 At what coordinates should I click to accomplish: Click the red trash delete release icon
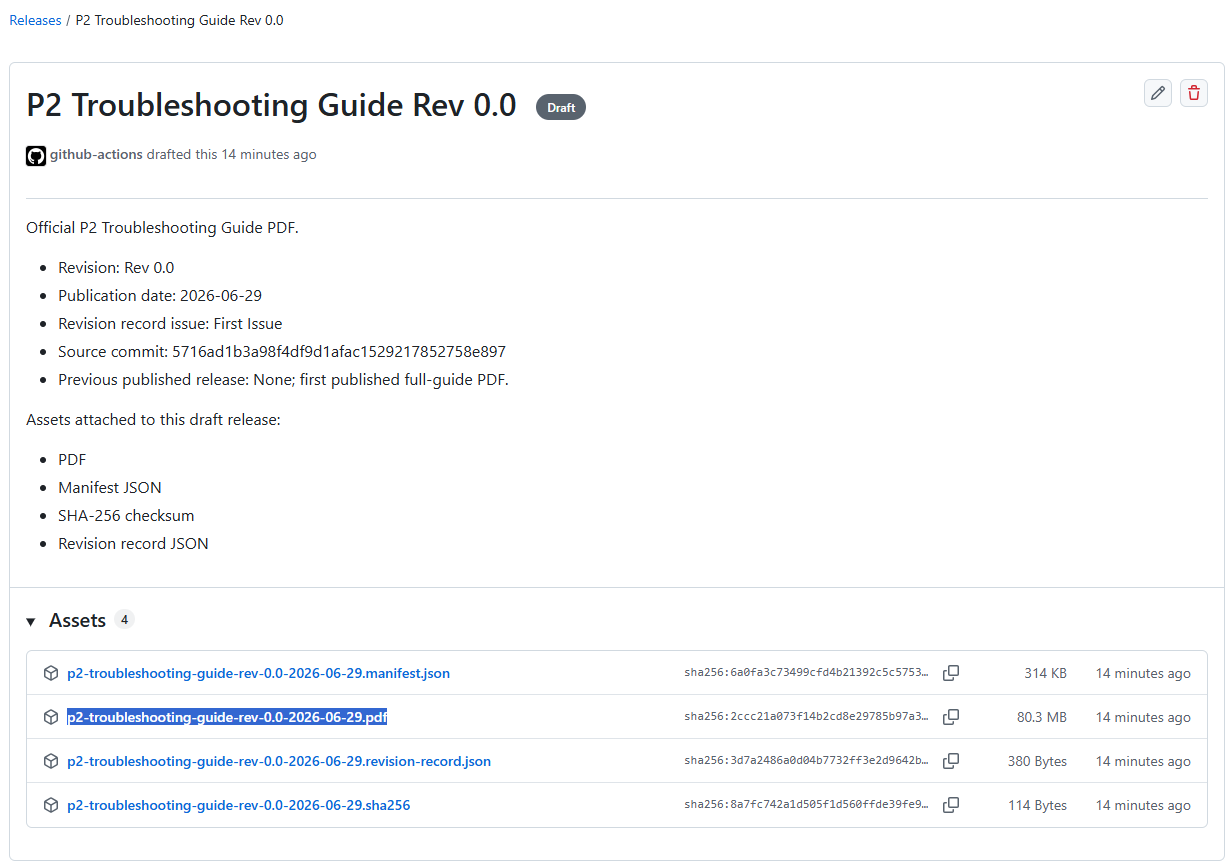pos(1194,93)
